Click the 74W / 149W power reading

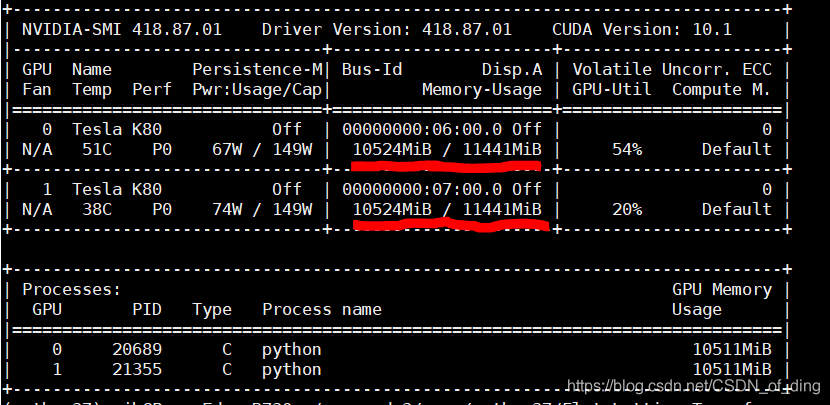tap(261, 210)
